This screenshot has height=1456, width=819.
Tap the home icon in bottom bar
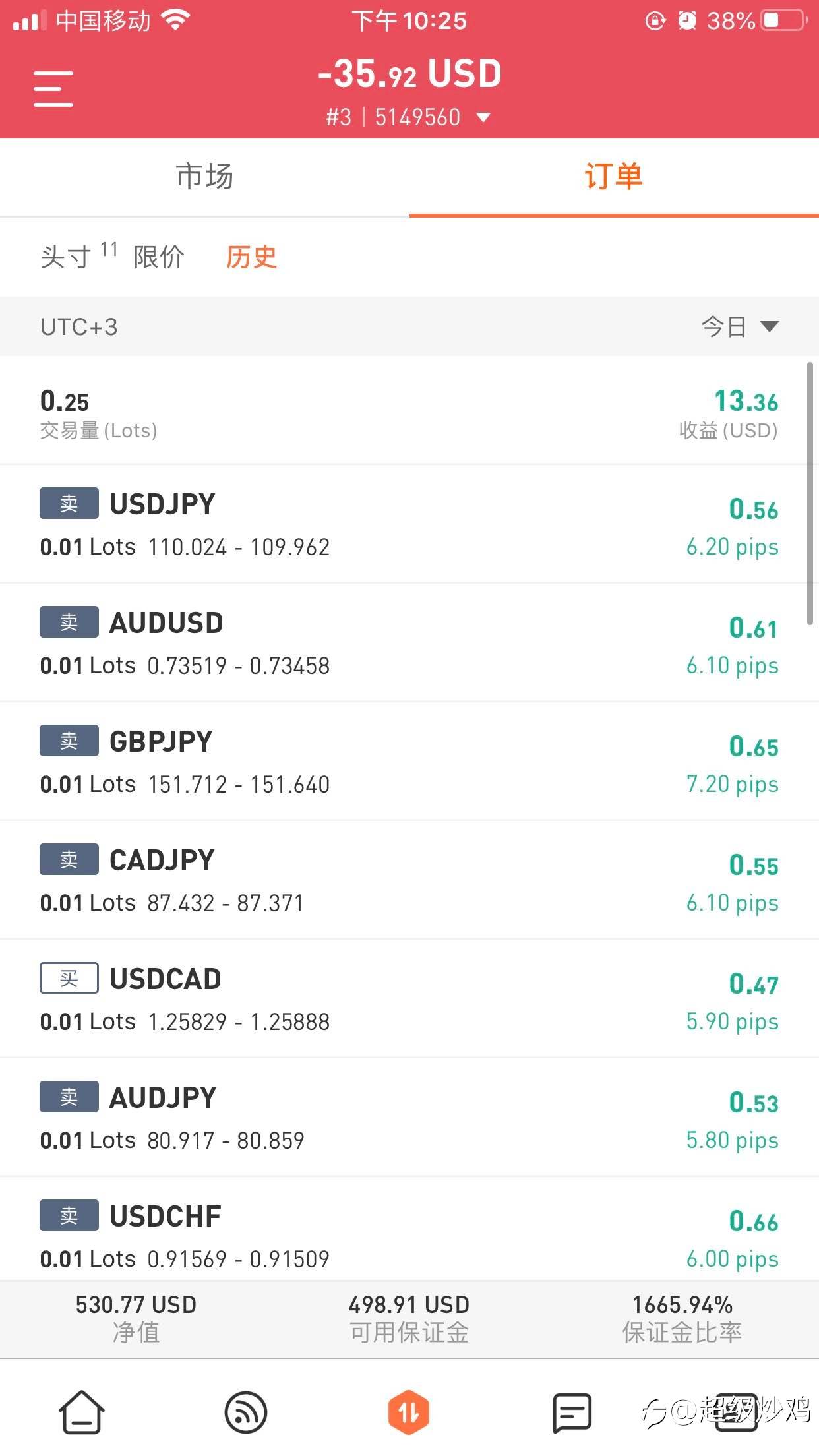(x=82, y=1412)
